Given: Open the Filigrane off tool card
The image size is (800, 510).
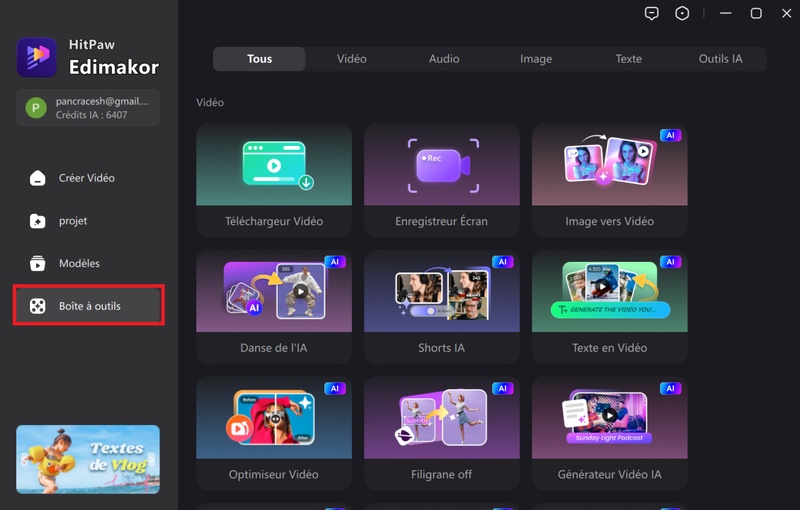Looking at the screenshot, I should (442, 433).
